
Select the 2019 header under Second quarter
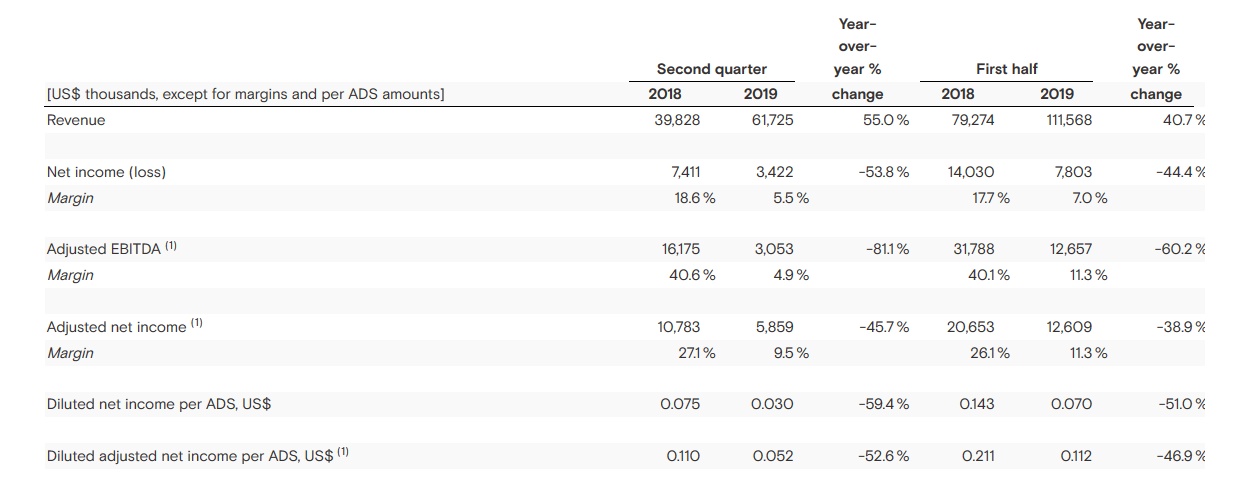(x=761, y=94)
